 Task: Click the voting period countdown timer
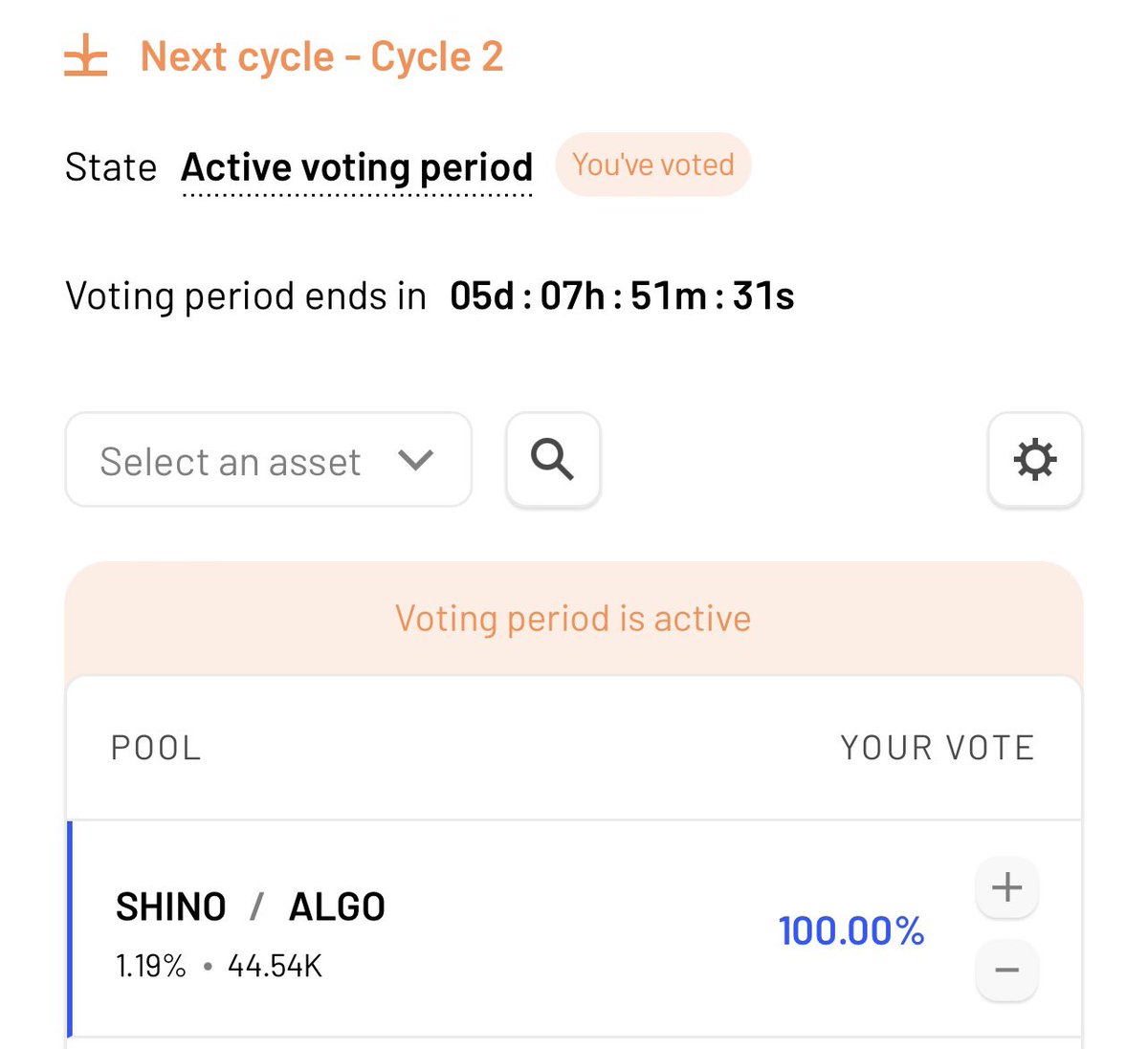click(x=622, y=296)
